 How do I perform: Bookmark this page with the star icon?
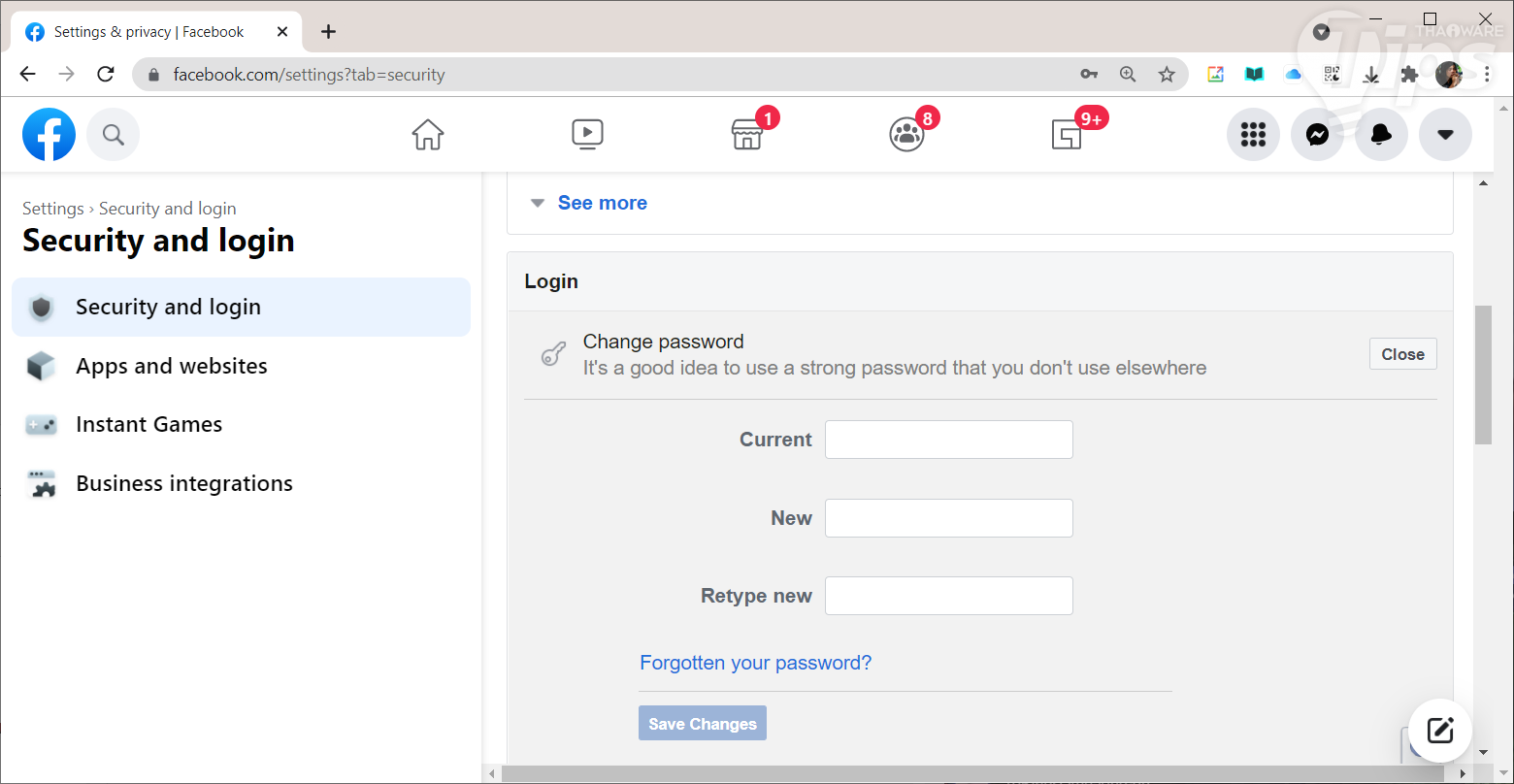(x=1167, y=74)
